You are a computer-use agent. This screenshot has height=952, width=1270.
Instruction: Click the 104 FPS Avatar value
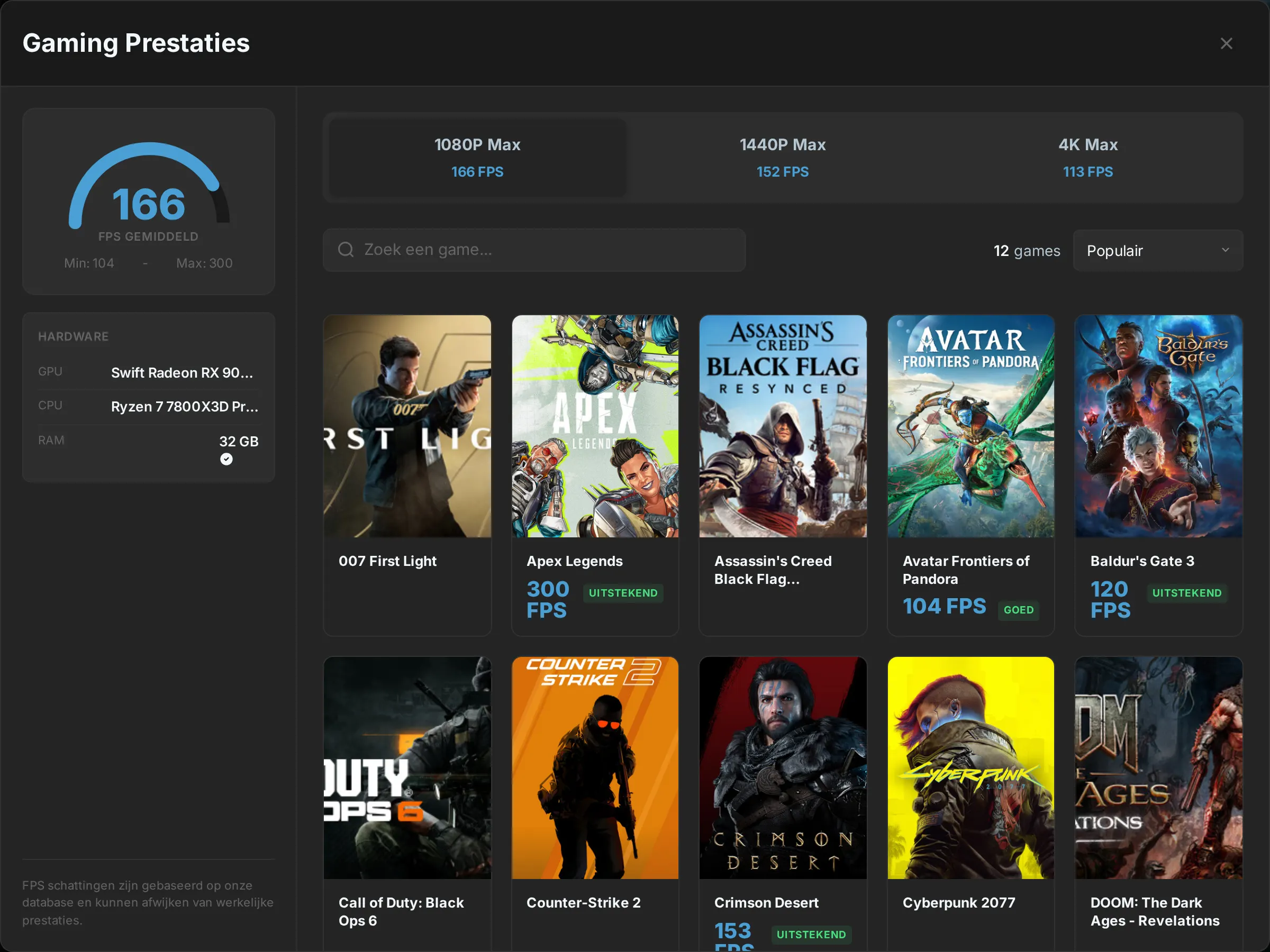pyautogui.click(x=944, y=607)
